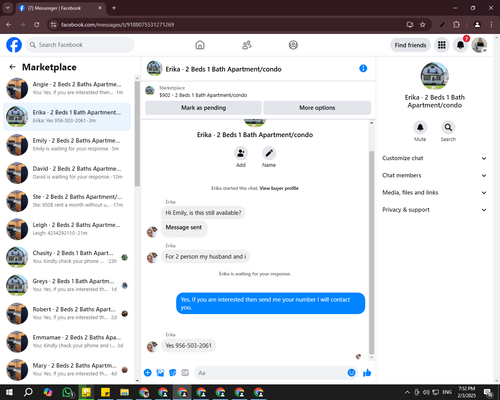Image resolution: width=500 pixels, height=400 pixels.
Task: Open the emoji picker
Action: (351, 373)
